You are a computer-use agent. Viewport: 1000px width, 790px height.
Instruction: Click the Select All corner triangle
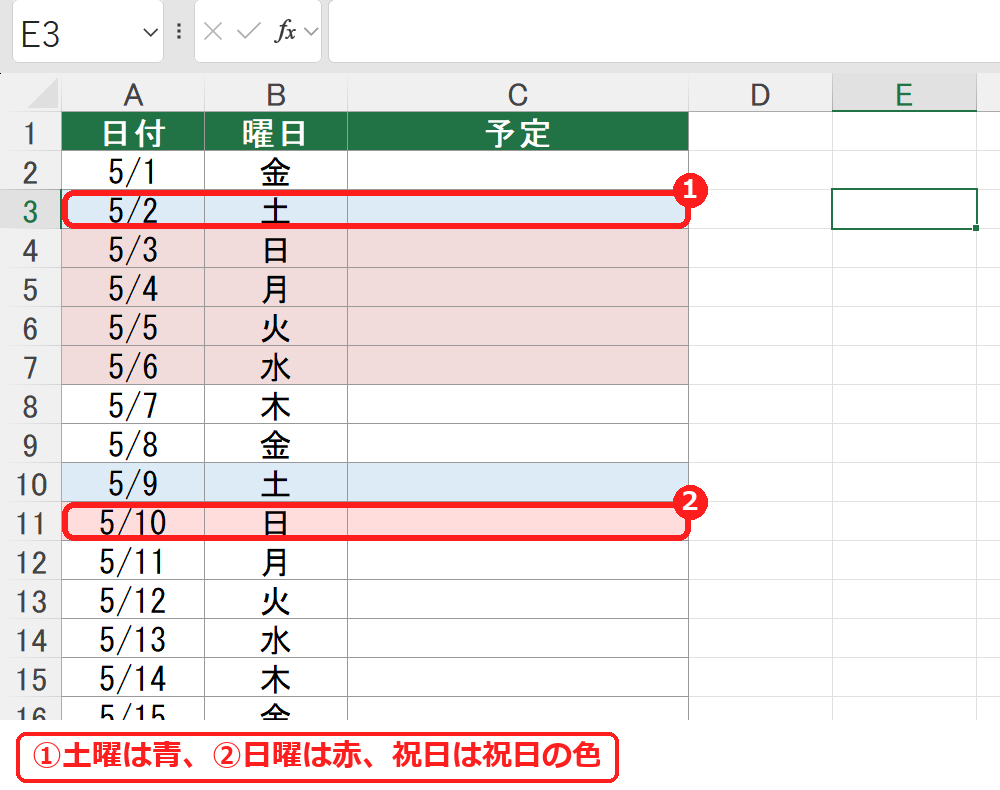(x=42, y=94)
